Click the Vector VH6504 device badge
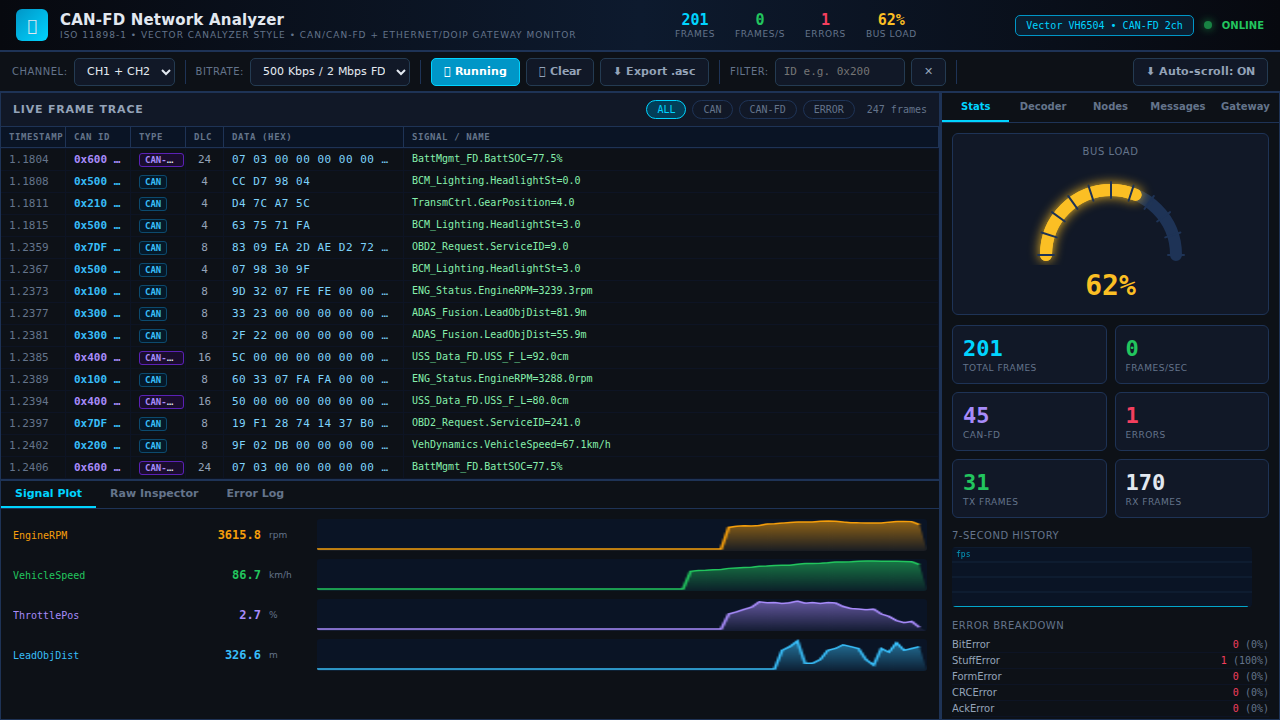The width and height of the screenshot is (1280, 720). tap(1104, 25)
